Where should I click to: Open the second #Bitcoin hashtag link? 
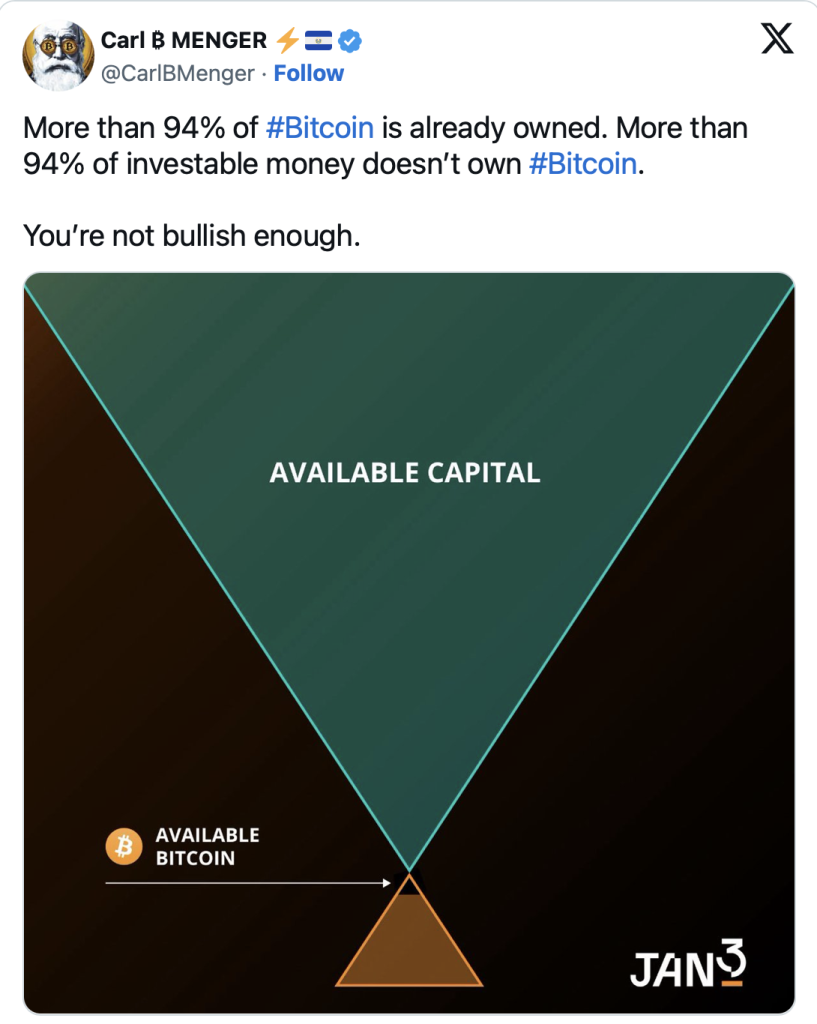[x=583, y=164]
